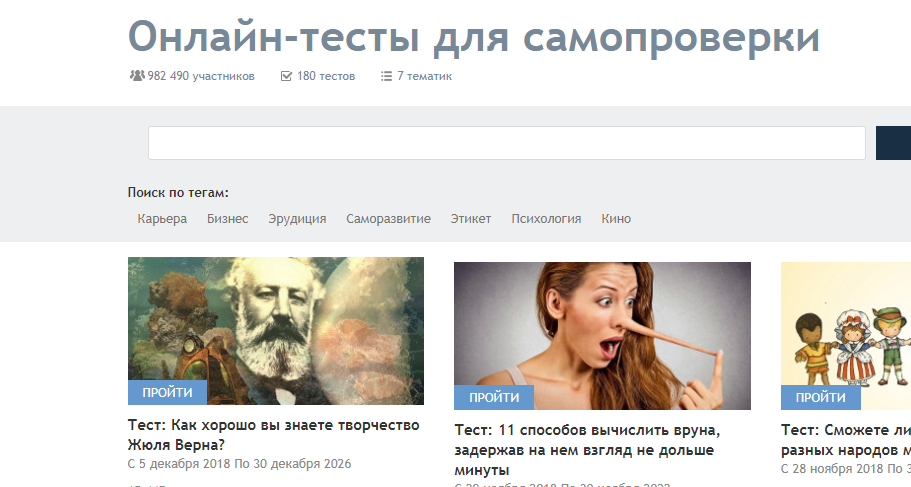
Task: Open the long-nose liar test thumbnail
Action: [x=602, y=336]
